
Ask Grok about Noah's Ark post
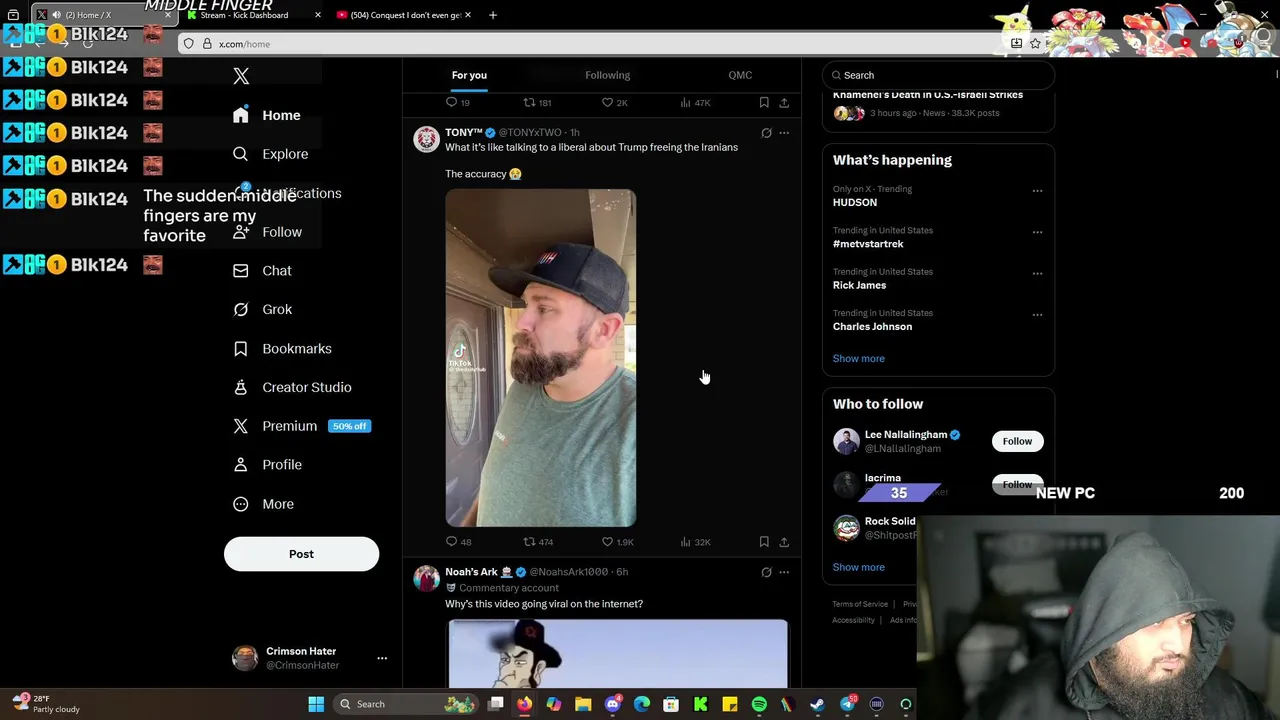pos(766,572)
